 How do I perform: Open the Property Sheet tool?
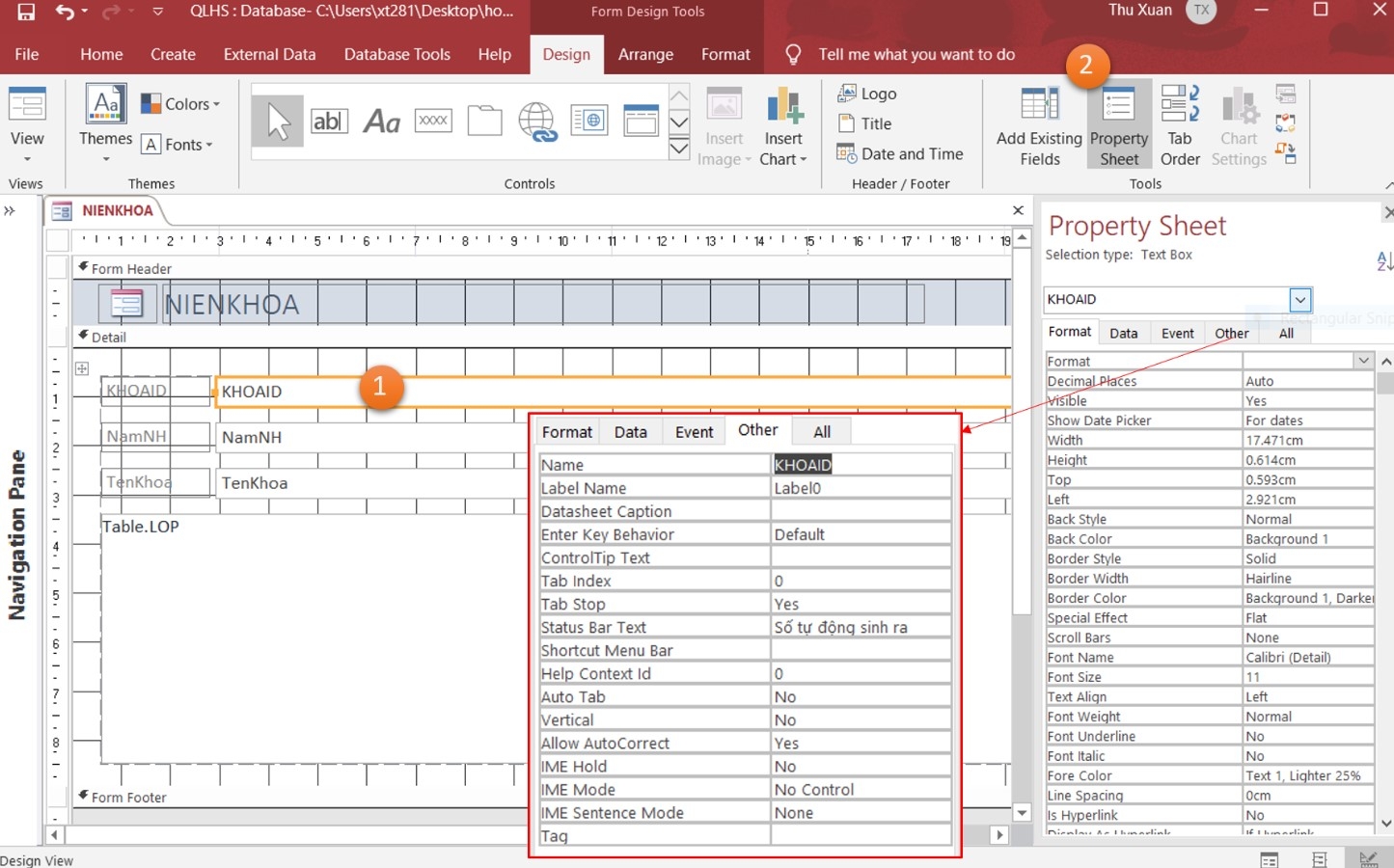1119,125
